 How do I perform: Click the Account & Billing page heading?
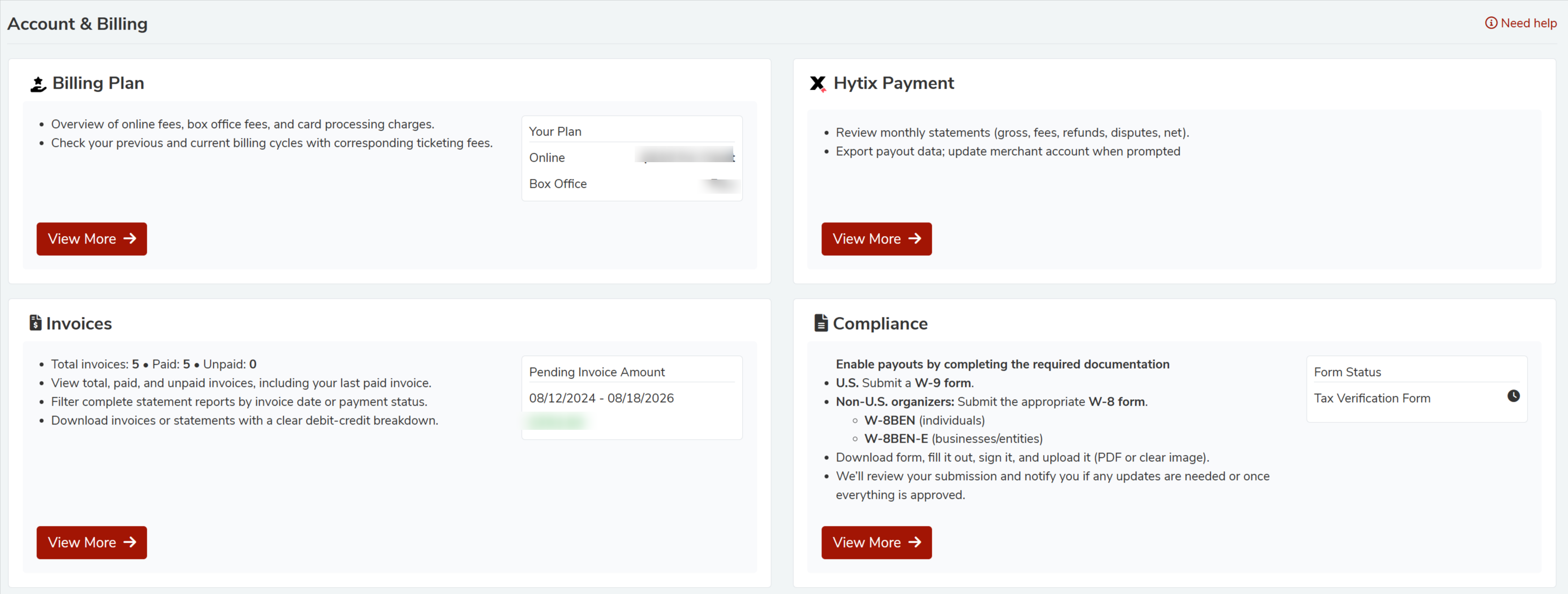pyautogui.click(x=77, y=24)
